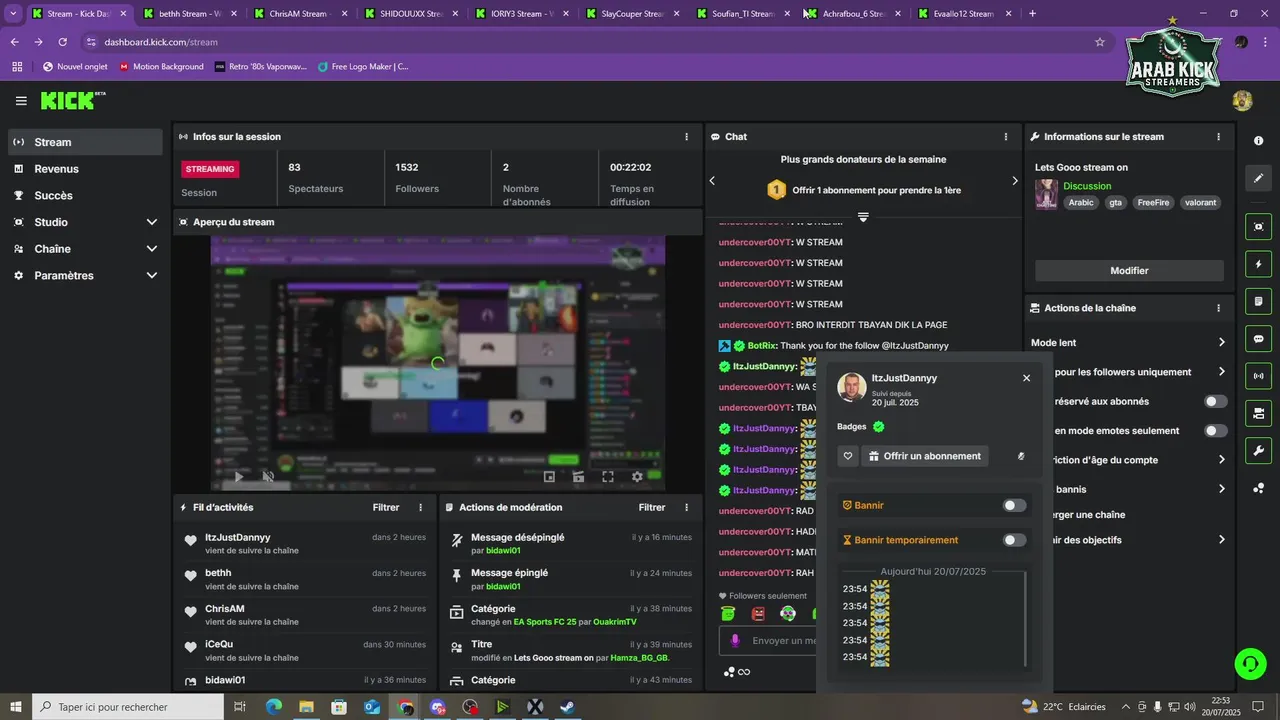
Task: Enter fullscreen on stream preview
Action: 607,477
